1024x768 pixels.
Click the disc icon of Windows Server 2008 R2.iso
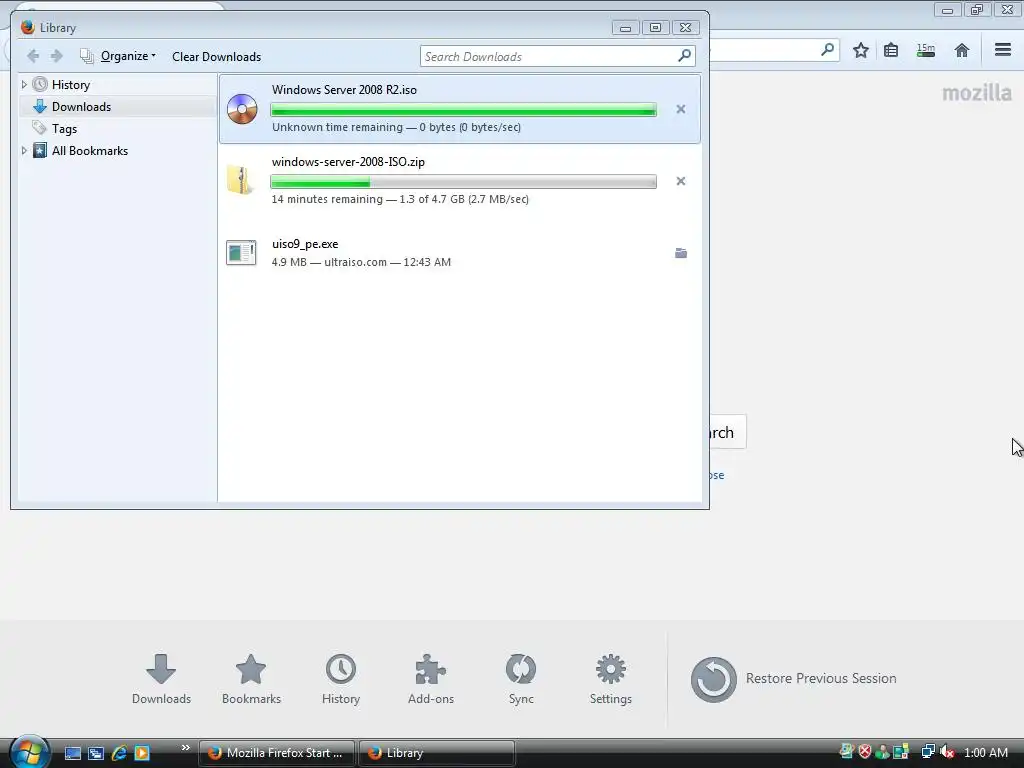[242, 109]
